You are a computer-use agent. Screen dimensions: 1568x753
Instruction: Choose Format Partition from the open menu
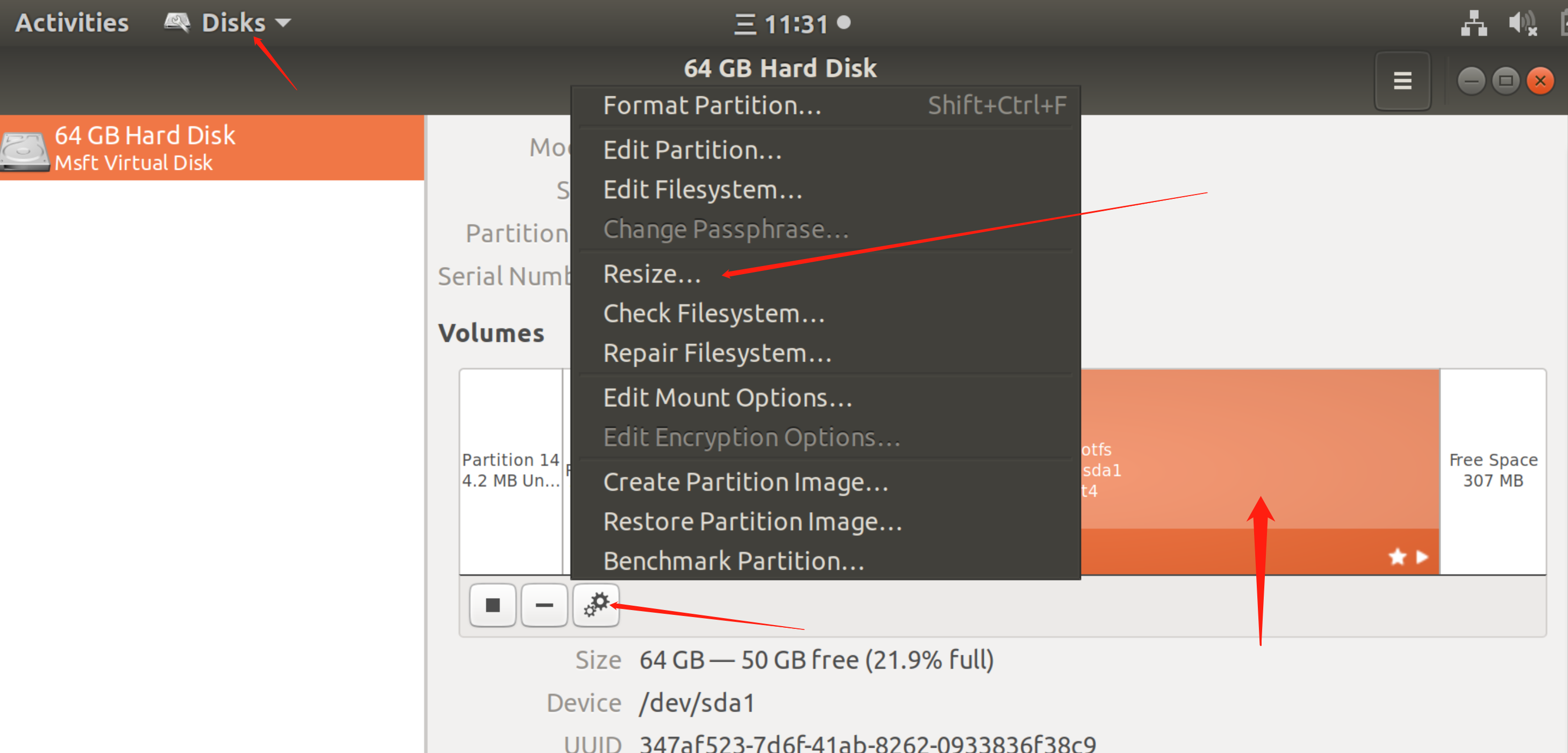712,105
